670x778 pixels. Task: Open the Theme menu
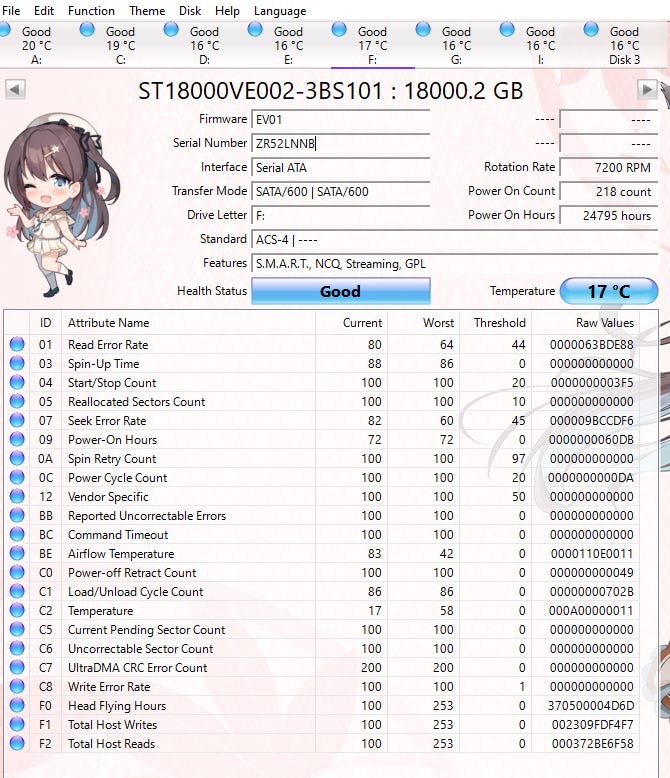coord(147,10)
